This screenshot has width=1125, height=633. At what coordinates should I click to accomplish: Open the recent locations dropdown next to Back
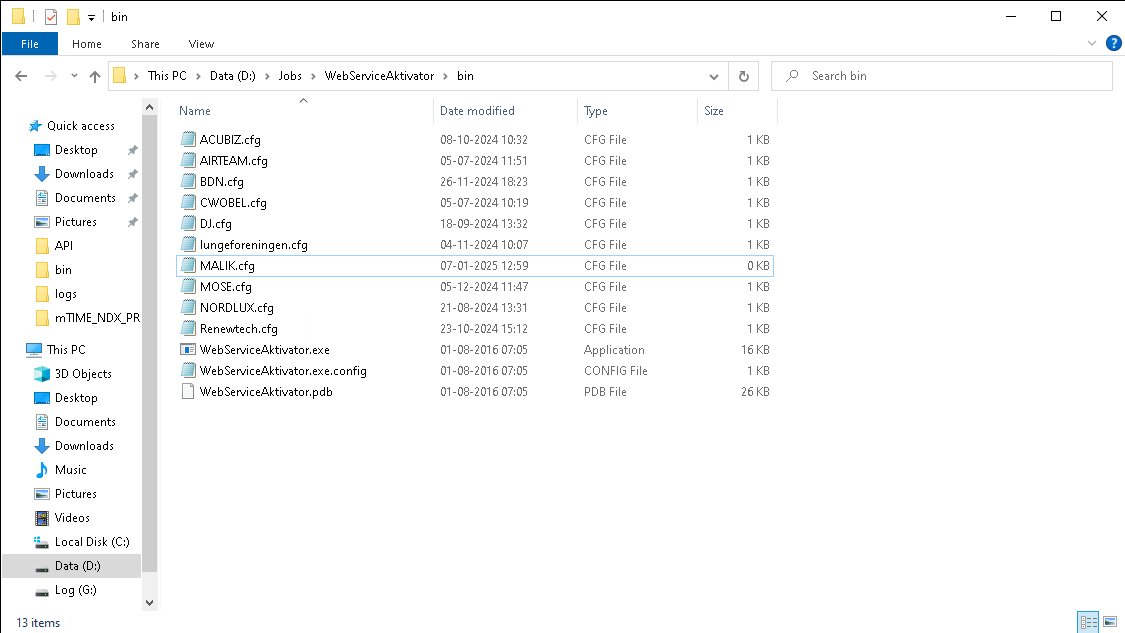[x=72, y=75]
